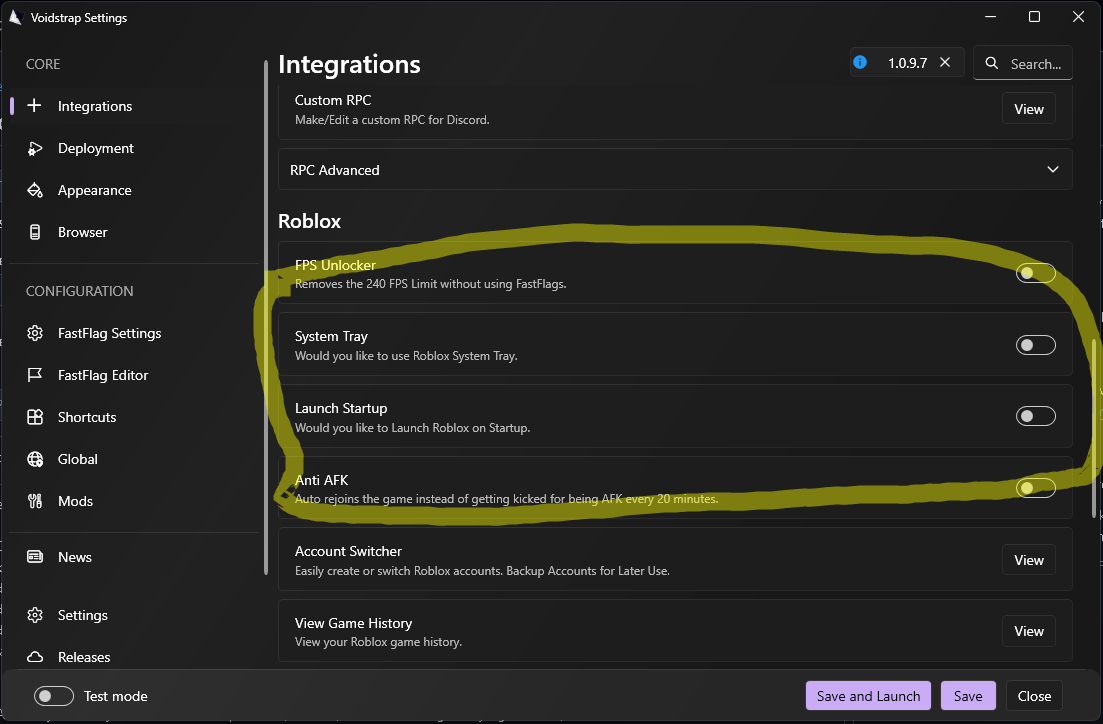Open the Global page

tap(134, 459)
